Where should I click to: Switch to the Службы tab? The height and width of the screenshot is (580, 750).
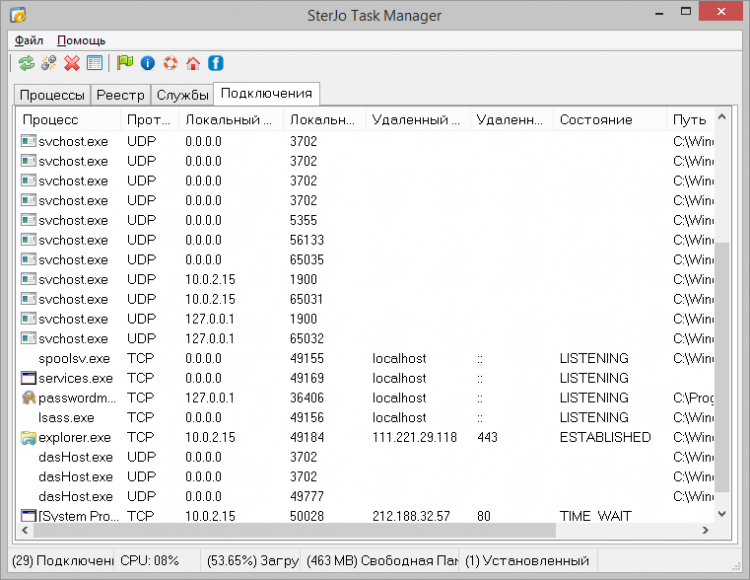click(182, 95)
